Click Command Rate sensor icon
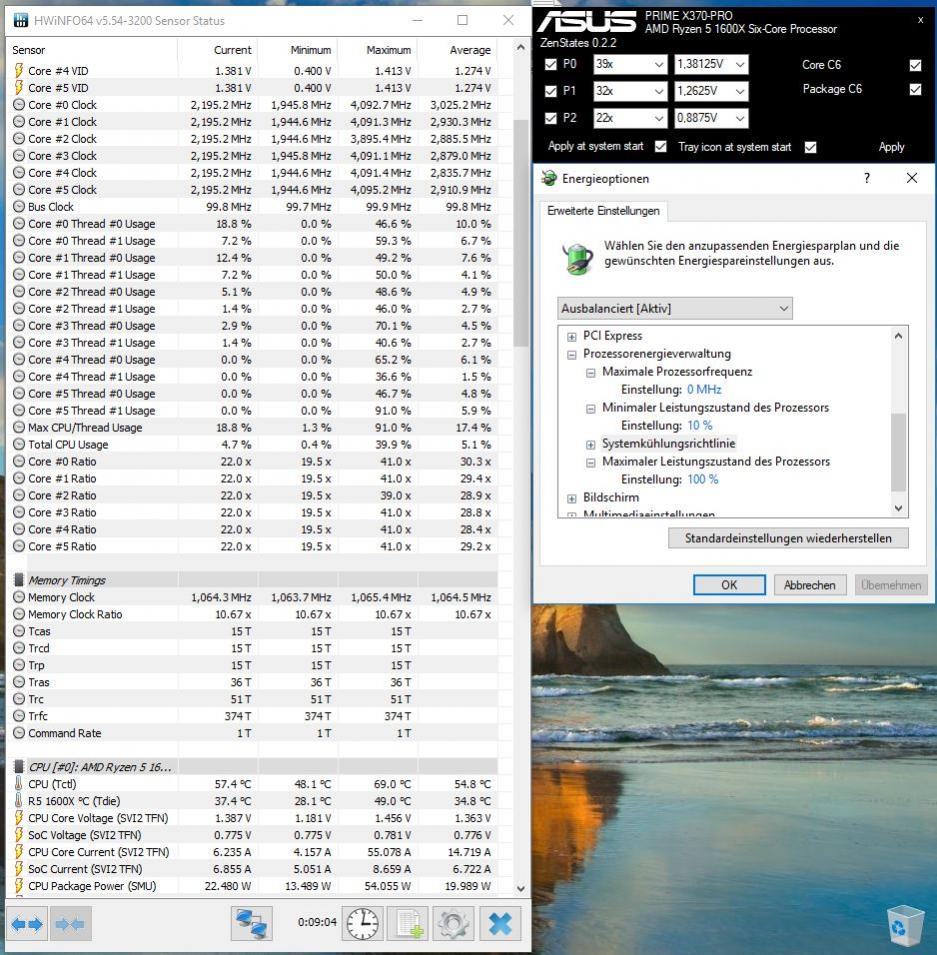This screenshot has height=955, width=937. [19, 733]
